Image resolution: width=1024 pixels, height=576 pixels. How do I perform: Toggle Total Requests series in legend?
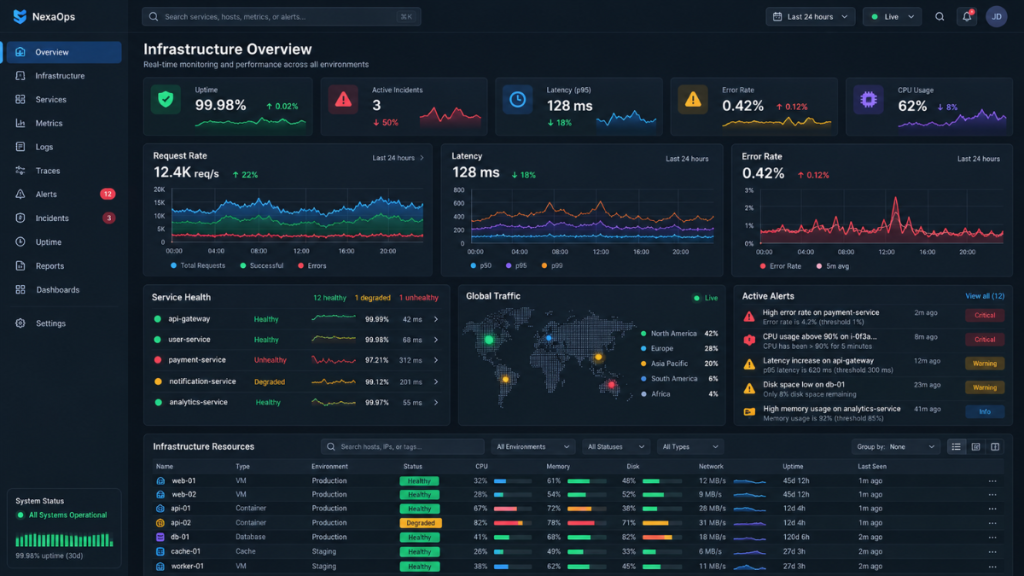tap(198, 266)
